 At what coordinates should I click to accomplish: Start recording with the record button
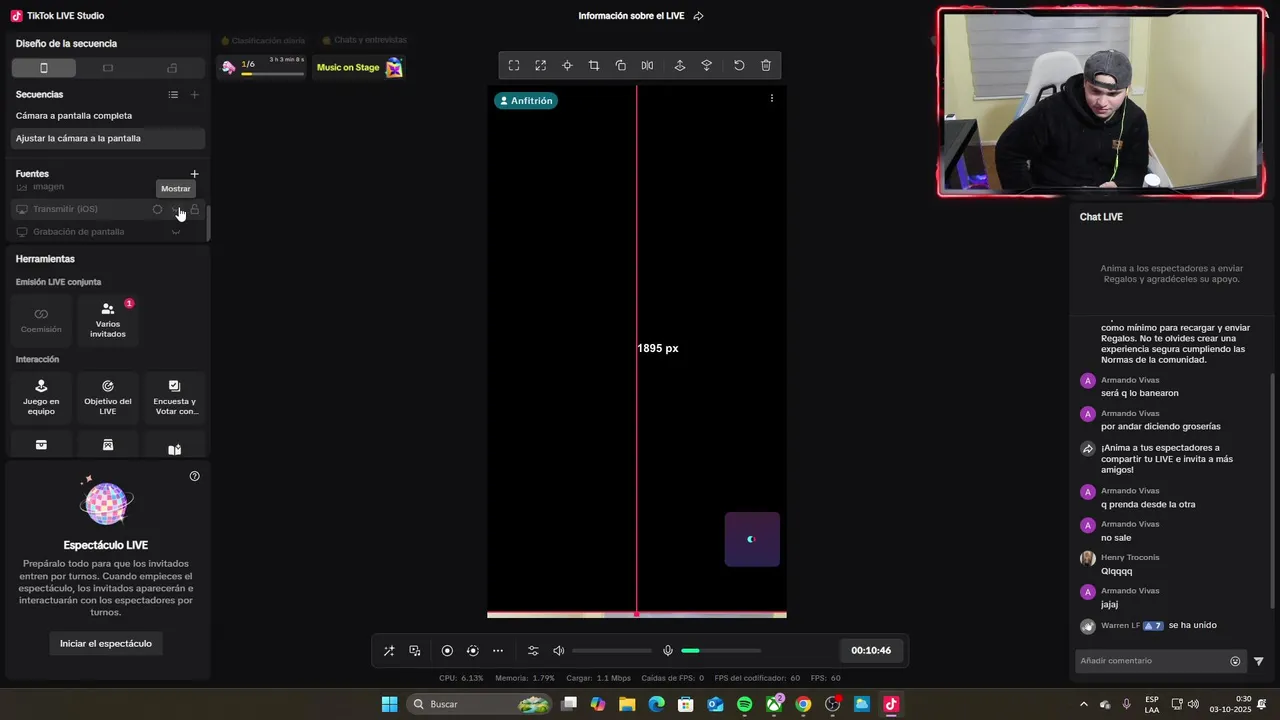[447, 651]
